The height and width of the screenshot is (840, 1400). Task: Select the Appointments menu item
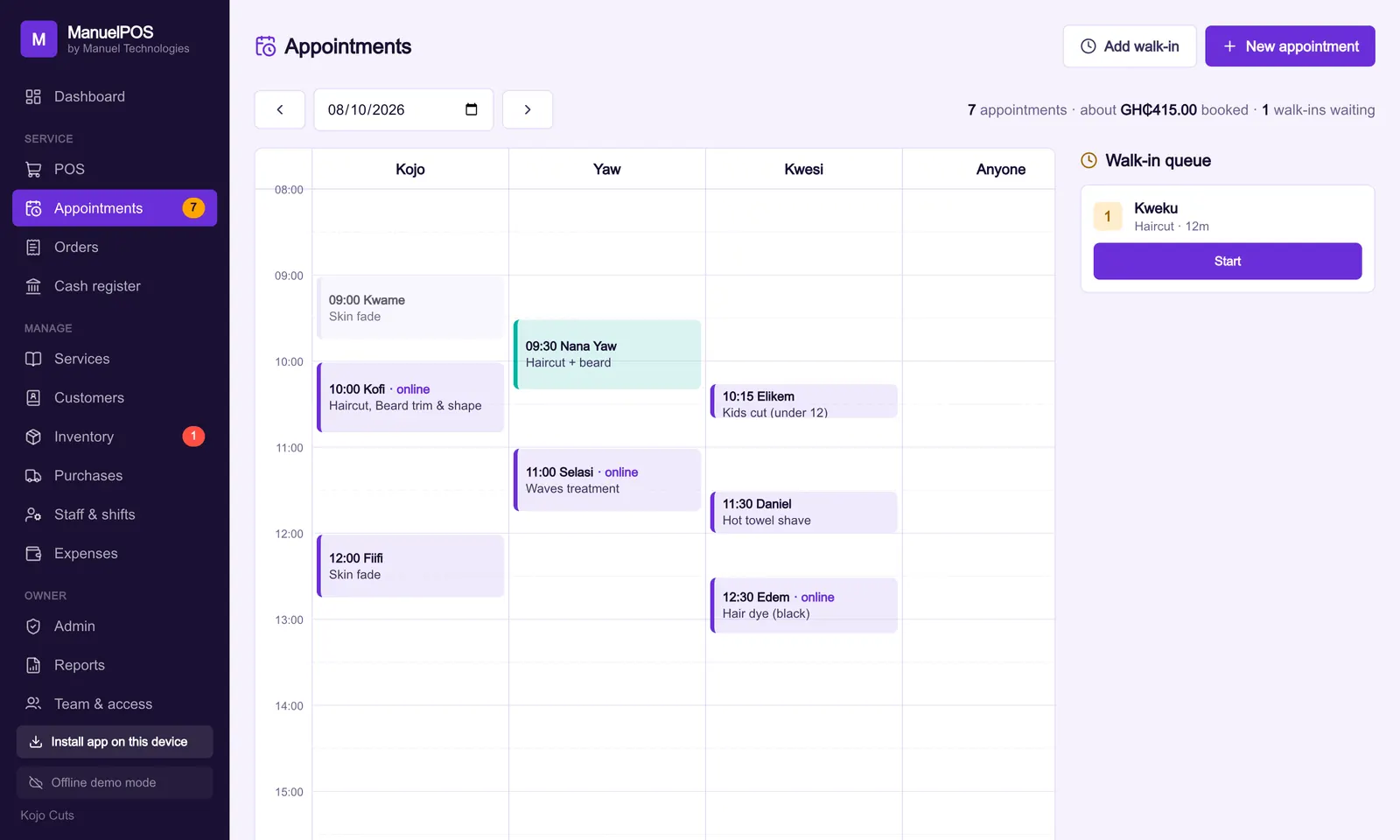point(115,208)
